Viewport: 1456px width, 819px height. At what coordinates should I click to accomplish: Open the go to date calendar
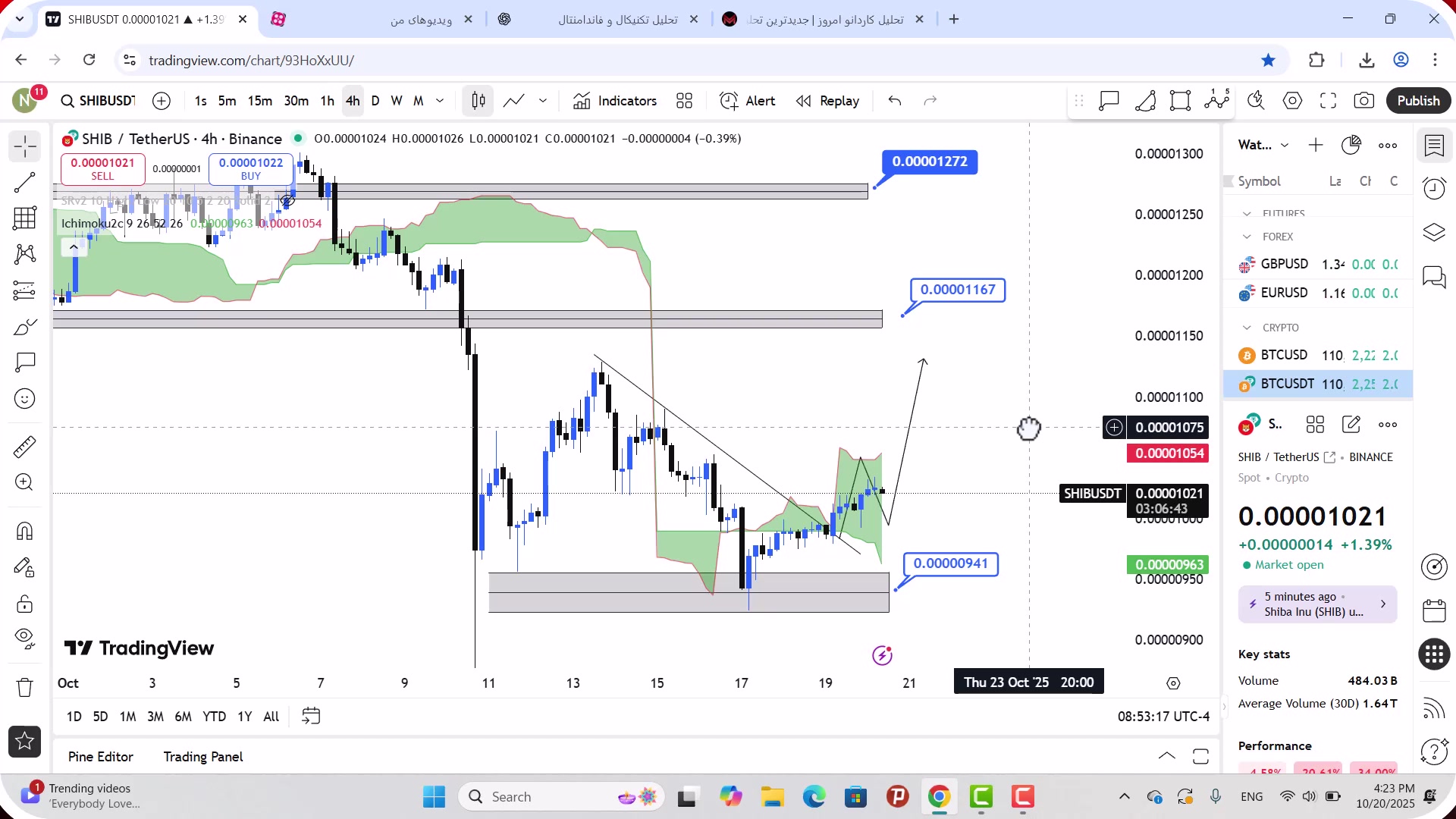pos(311,717)
